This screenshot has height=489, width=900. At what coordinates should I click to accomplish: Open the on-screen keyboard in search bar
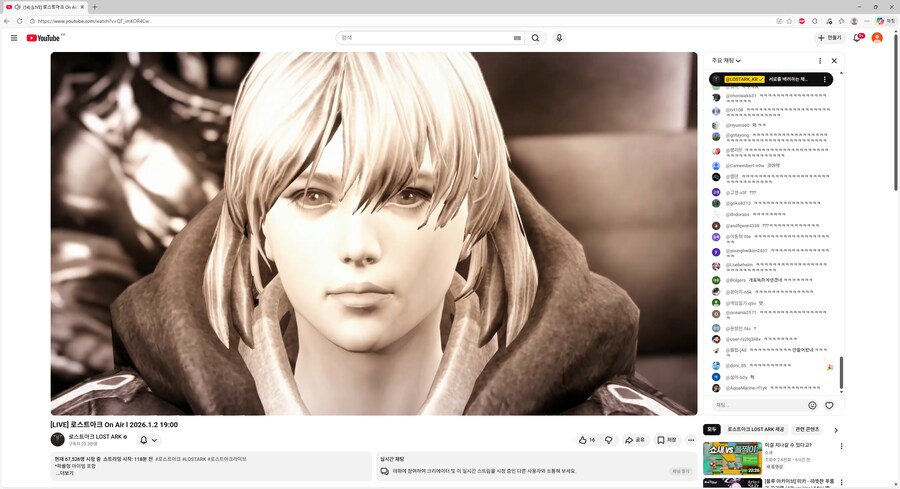tap(517, 38)
